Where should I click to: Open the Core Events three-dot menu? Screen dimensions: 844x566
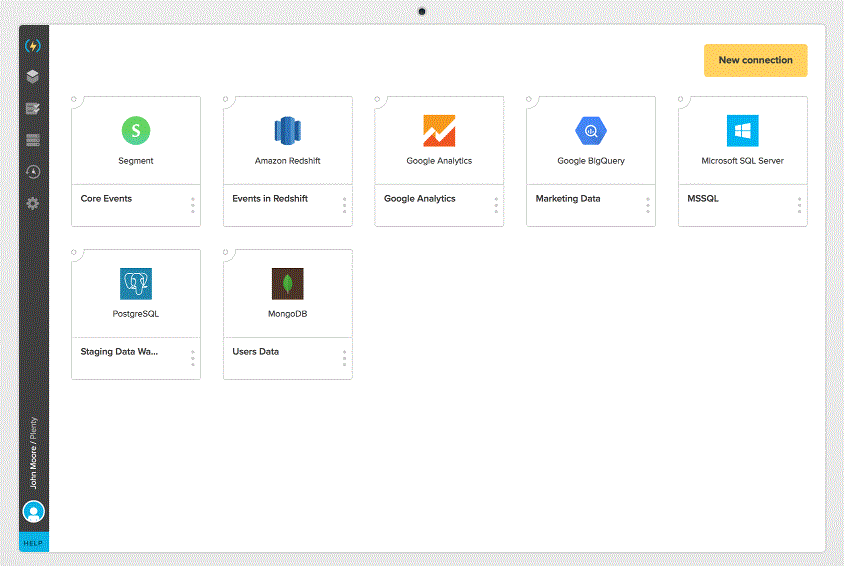pyautogui.click(x=193, y=205)
